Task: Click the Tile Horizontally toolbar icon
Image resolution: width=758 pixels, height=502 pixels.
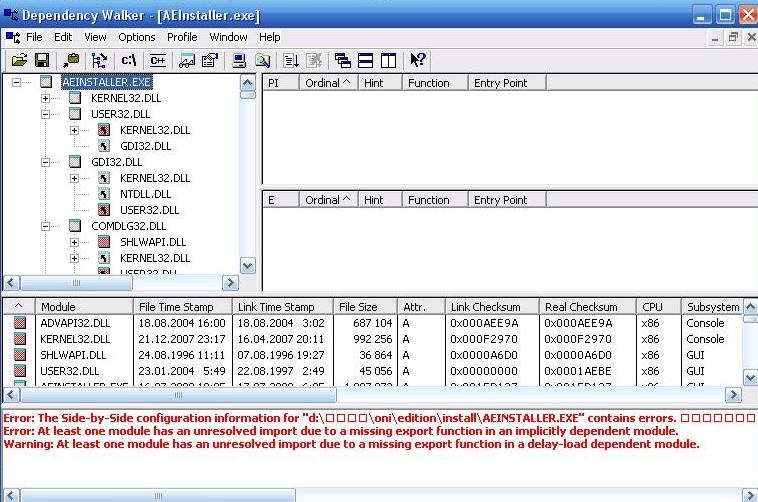Action: [366, 60]
